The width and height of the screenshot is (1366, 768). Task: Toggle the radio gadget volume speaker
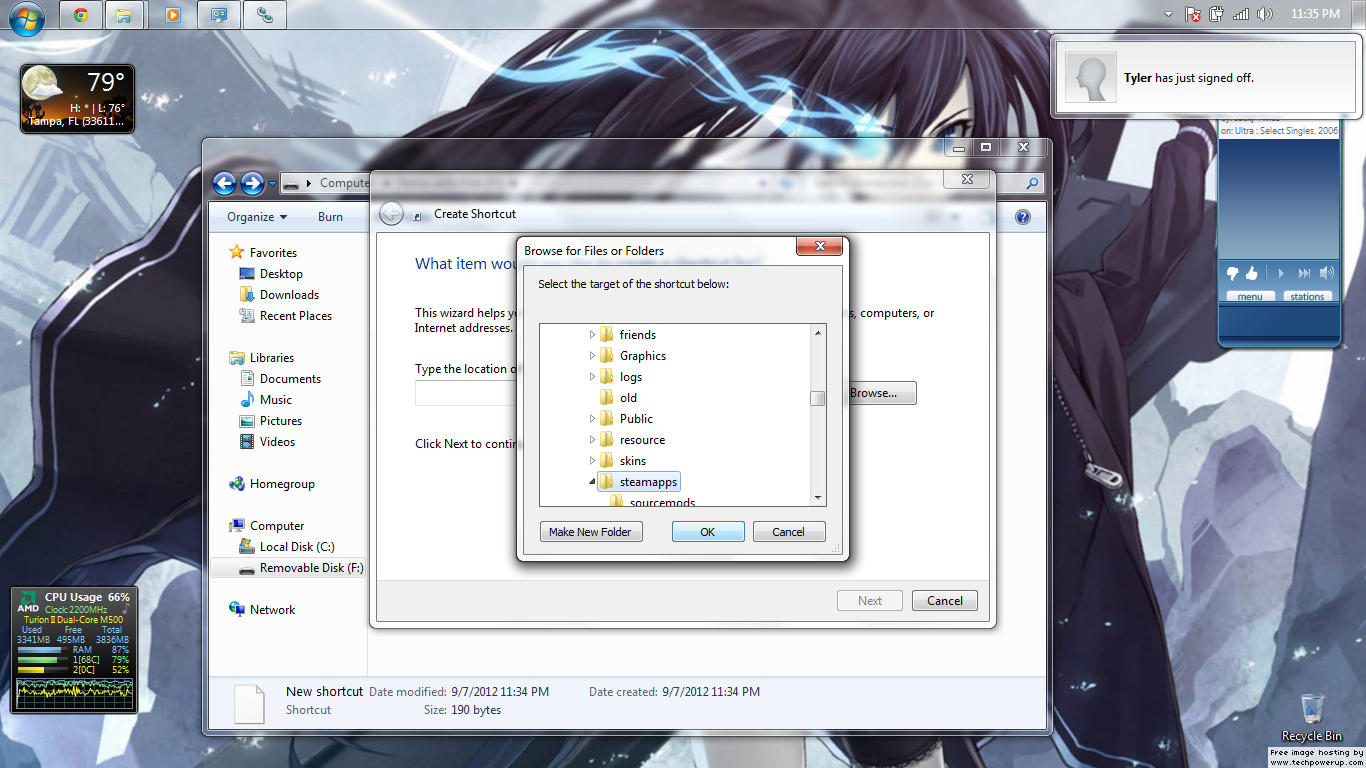click(x=1327, y=273)
